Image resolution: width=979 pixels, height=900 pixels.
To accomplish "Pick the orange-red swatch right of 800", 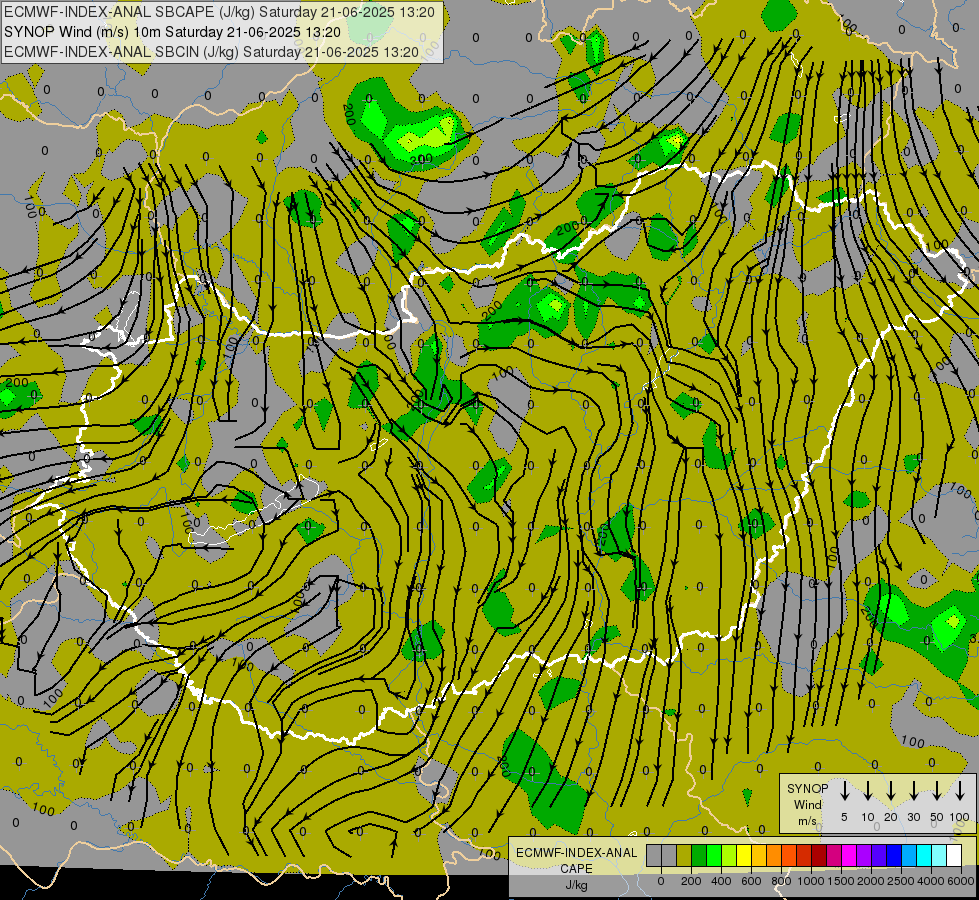I will 789,855.
